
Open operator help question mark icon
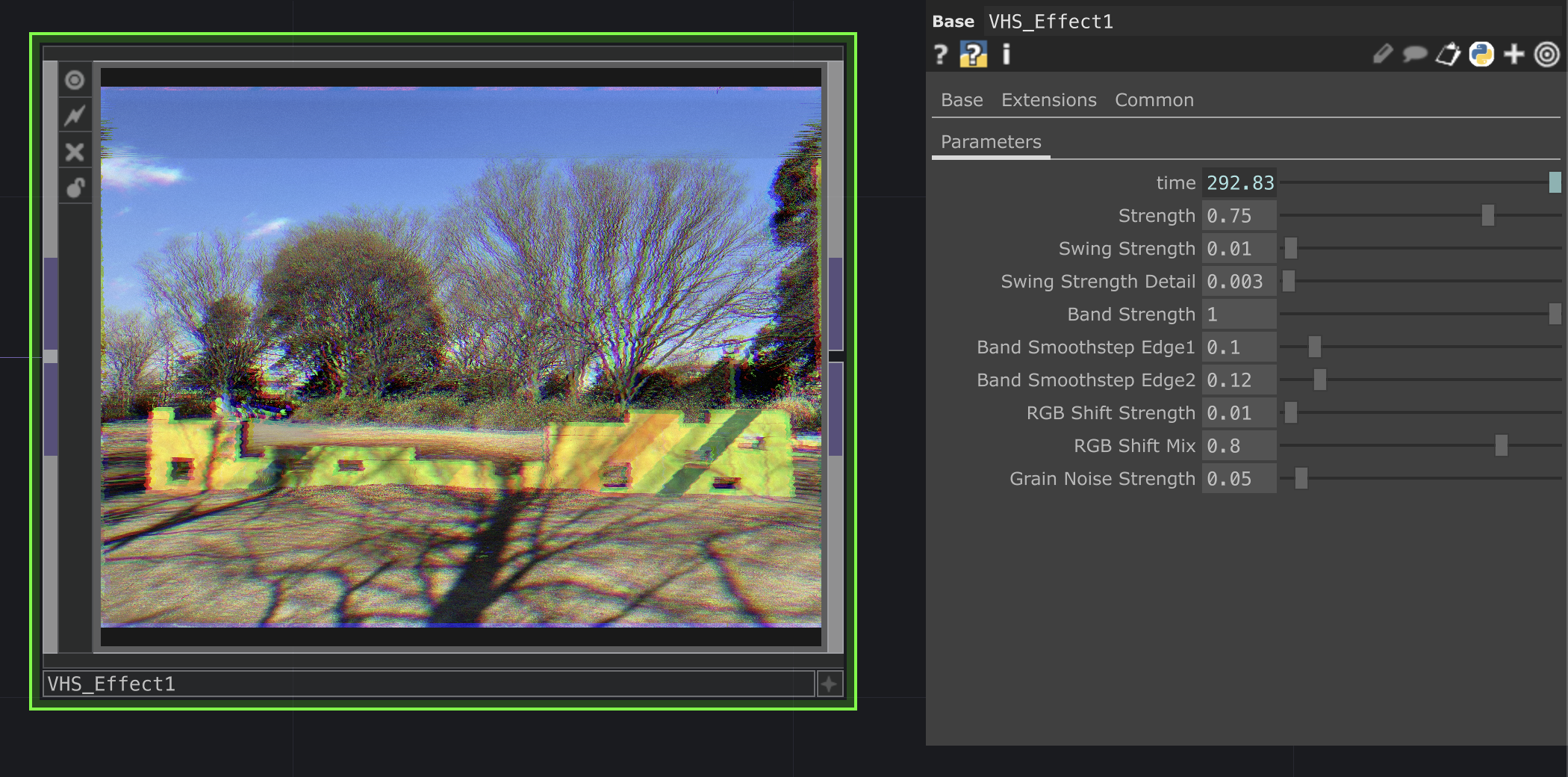941,55
